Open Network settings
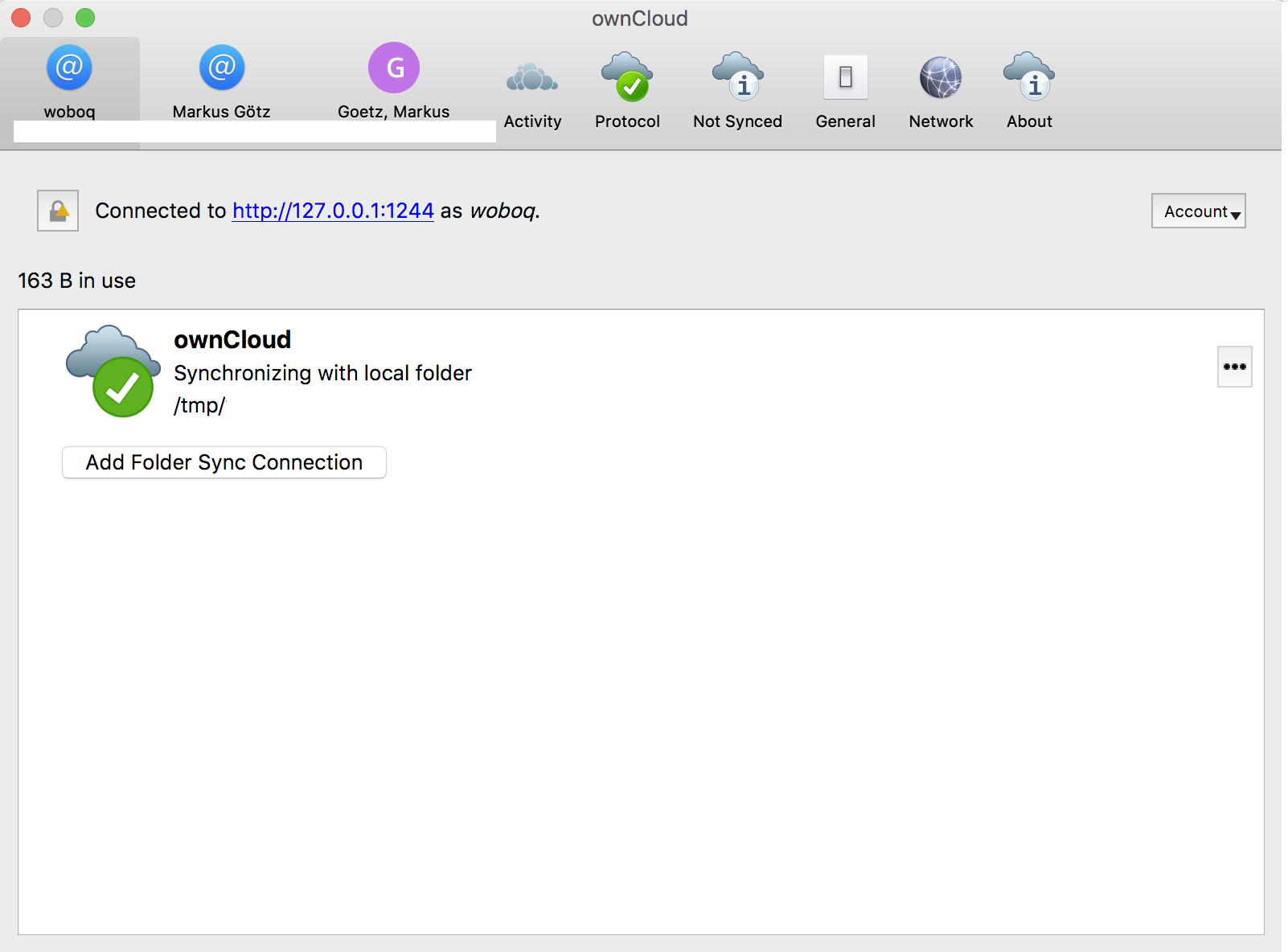The image size is (1288, 952). (x=941, y=93)
